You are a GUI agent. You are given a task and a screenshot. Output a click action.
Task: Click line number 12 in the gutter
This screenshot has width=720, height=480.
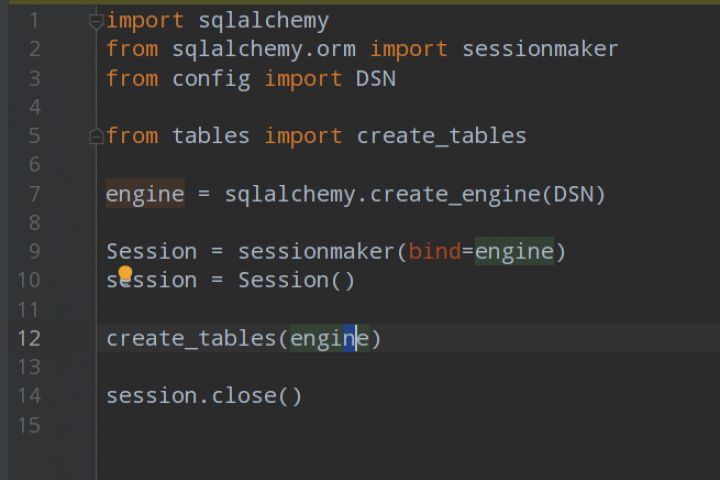28,339
